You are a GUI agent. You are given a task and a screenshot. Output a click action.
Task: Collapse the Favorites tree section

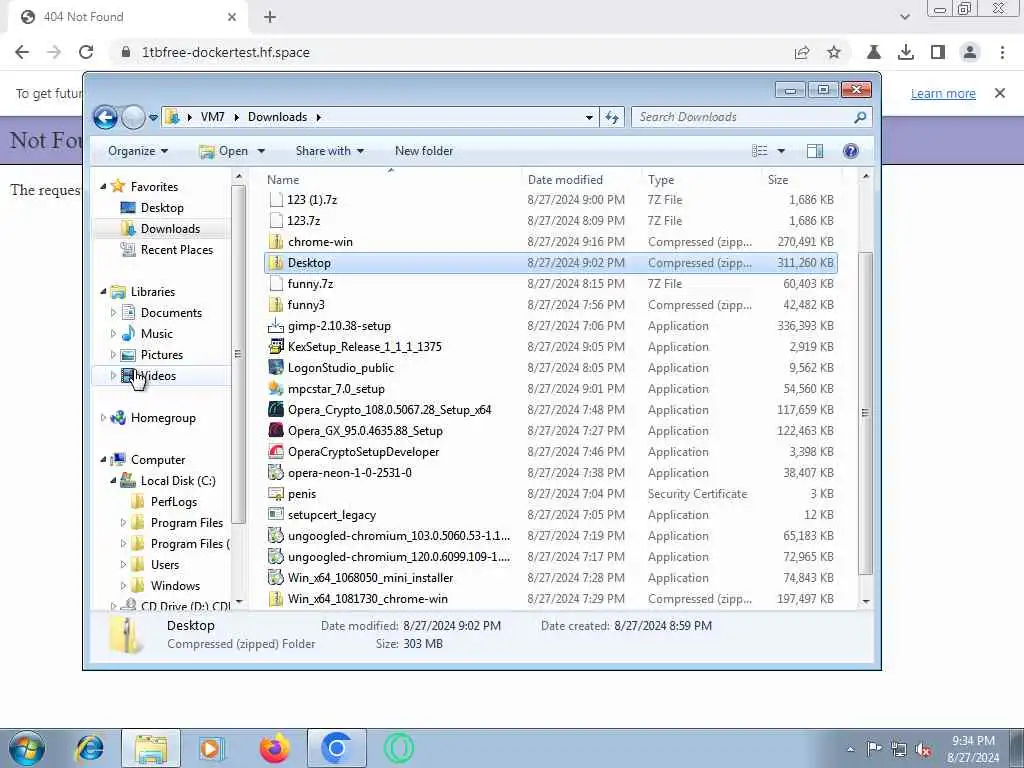(103, 187)
